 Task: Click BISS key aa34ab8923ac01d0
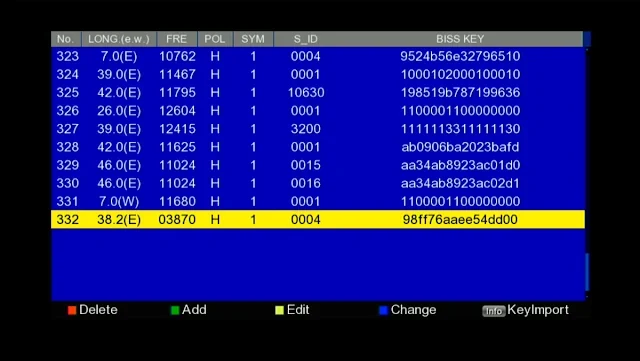(460, 165)
